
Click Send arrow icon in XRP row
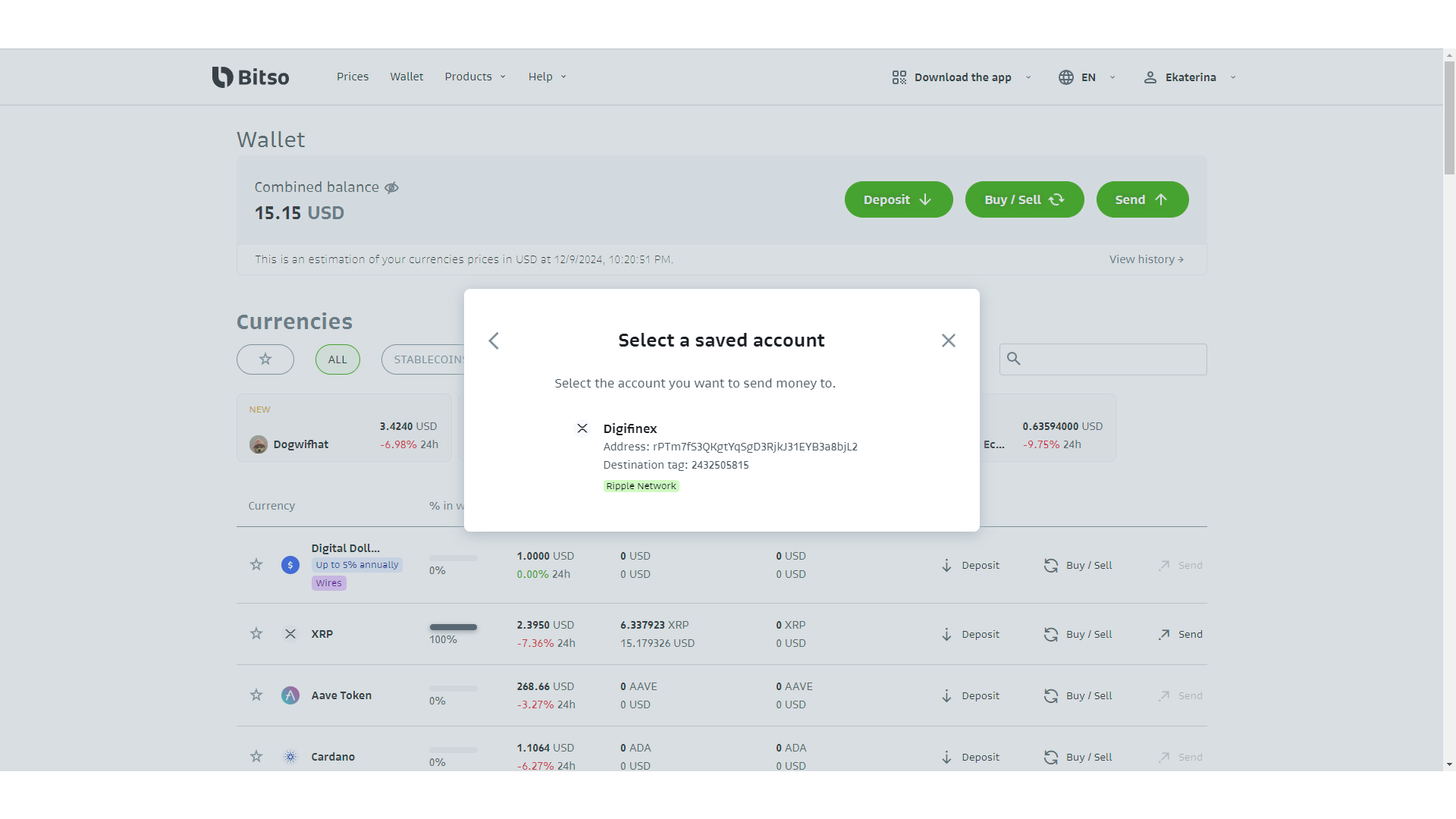click(1164, 635)
